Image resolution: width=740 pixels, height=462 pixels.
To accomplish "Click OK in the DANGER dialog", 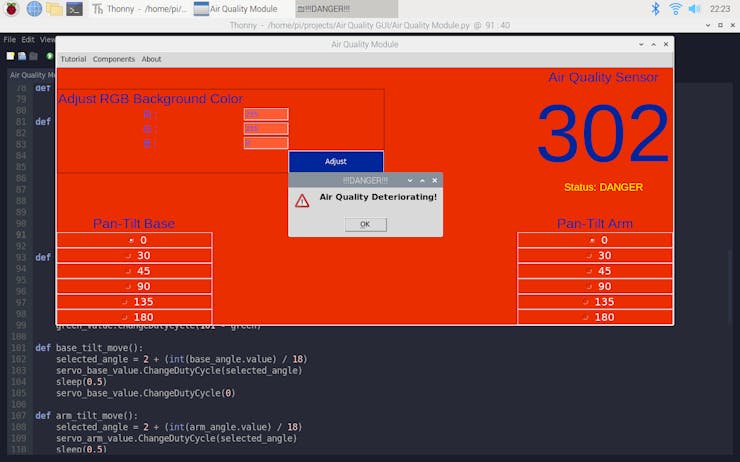I will [x=365, y=224].
